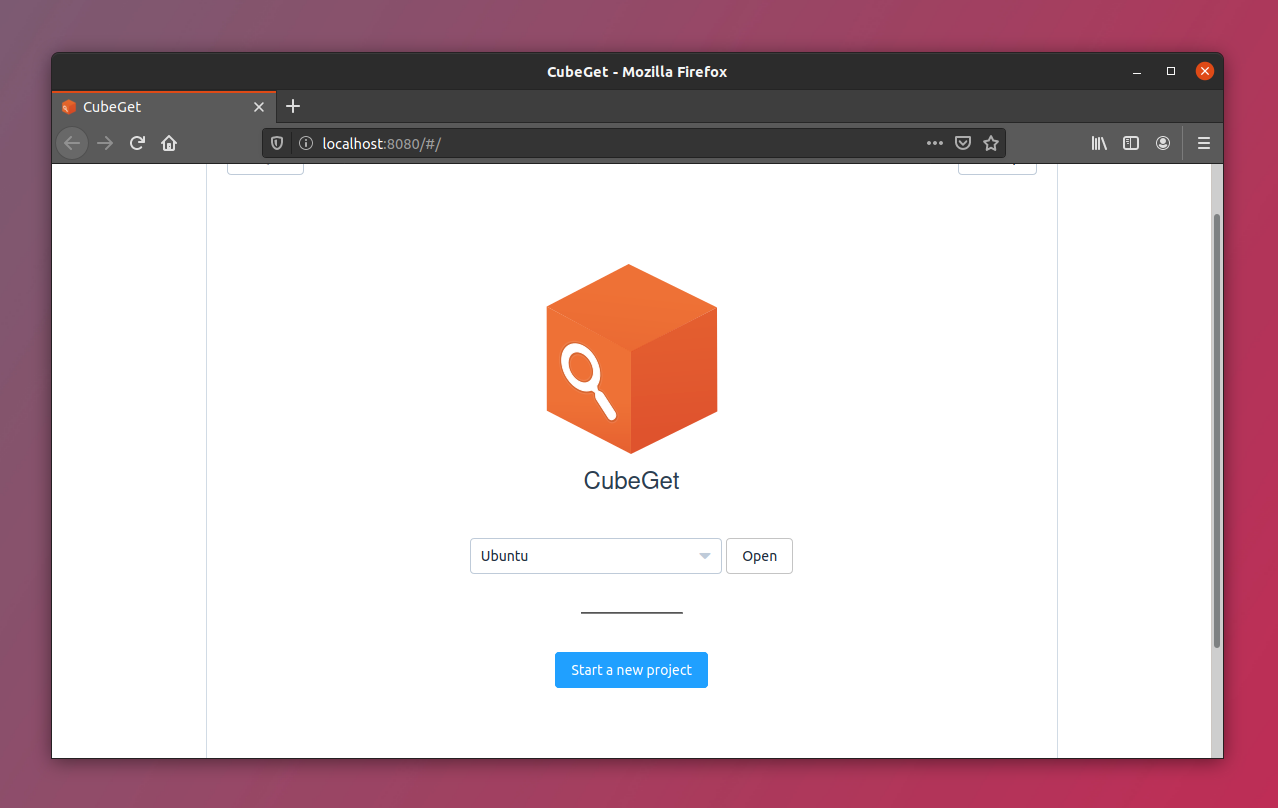Click Start a new project
The width and height of the screenshot is (1278, 808).
(631, 670)
